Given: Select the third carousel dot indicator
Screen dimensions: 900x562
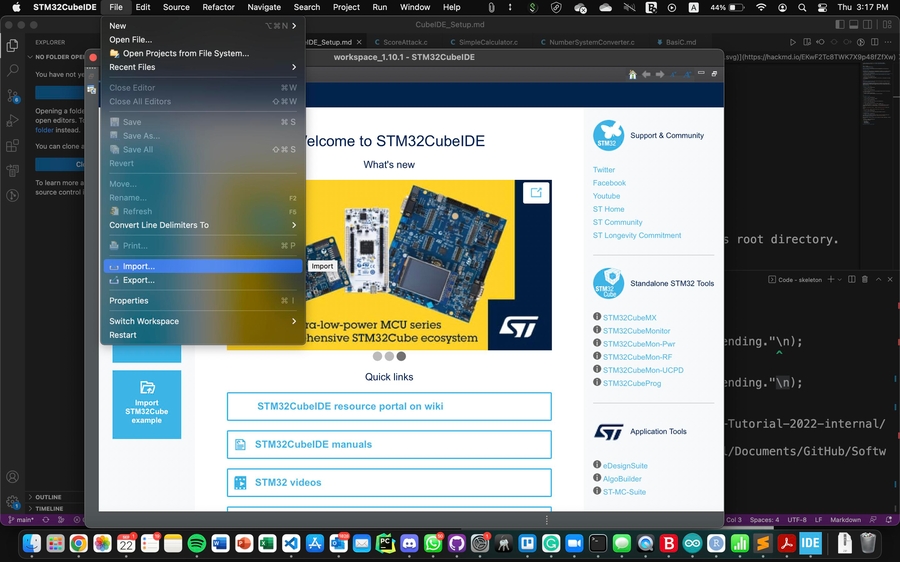Looking at the screenshot, I should [401, 356].
